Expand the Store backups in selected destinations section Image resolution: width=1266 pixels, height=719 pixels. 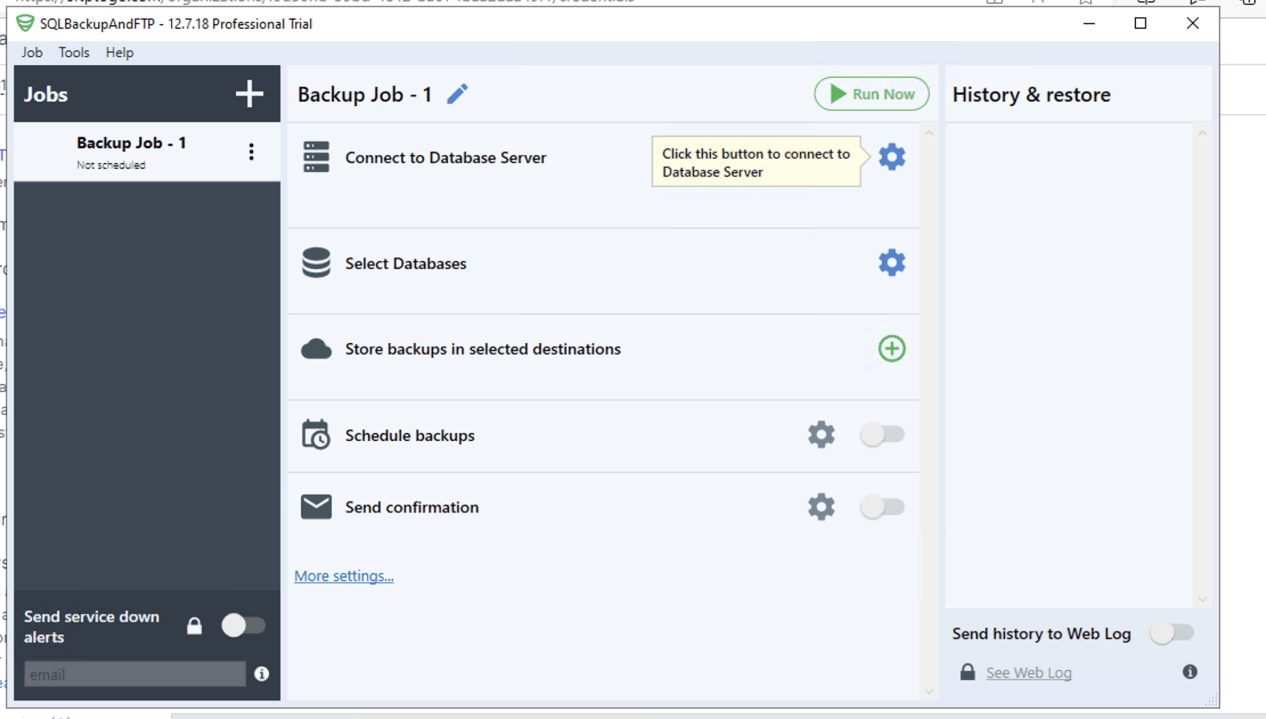[x=483, y=348]
